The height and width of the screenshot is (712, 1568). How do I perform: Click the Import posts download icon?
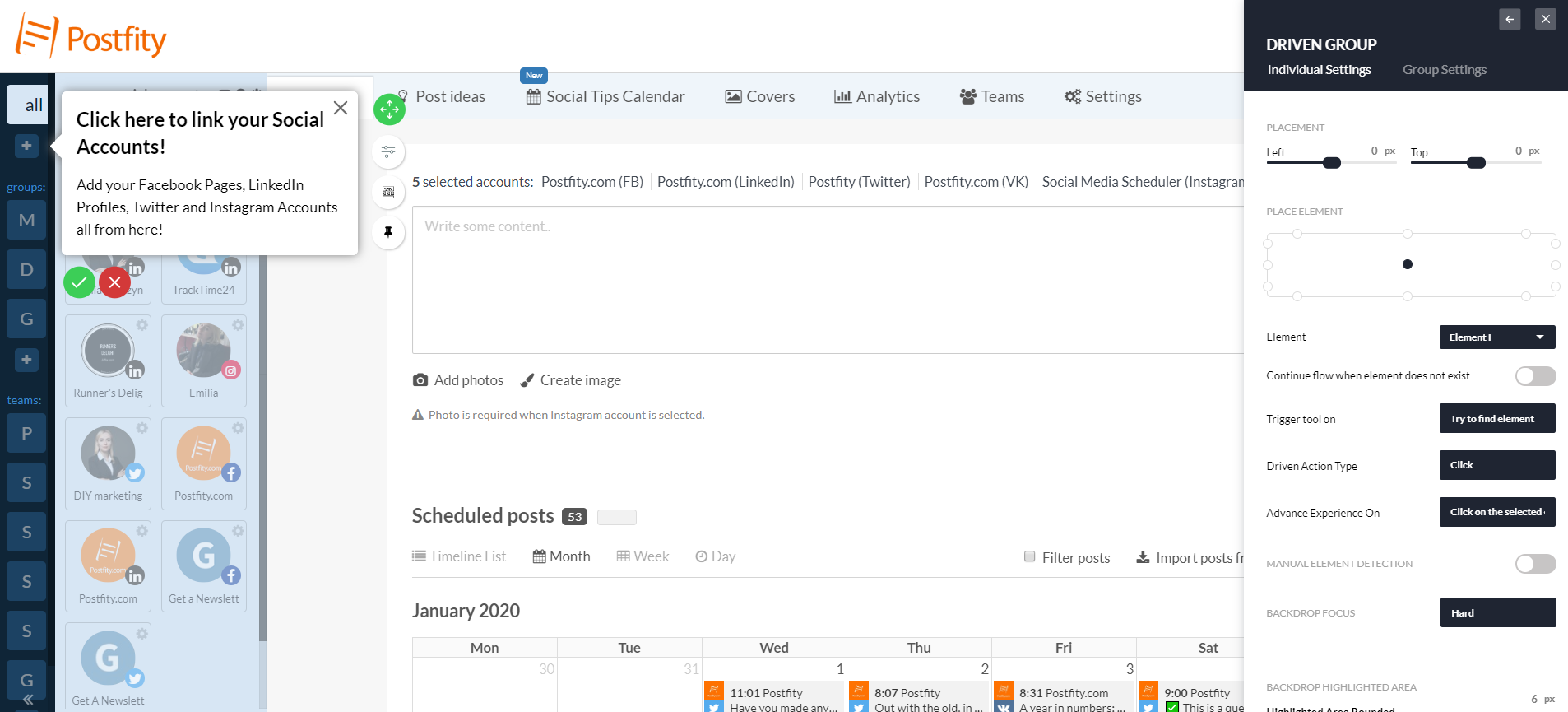pos(1143,557)
